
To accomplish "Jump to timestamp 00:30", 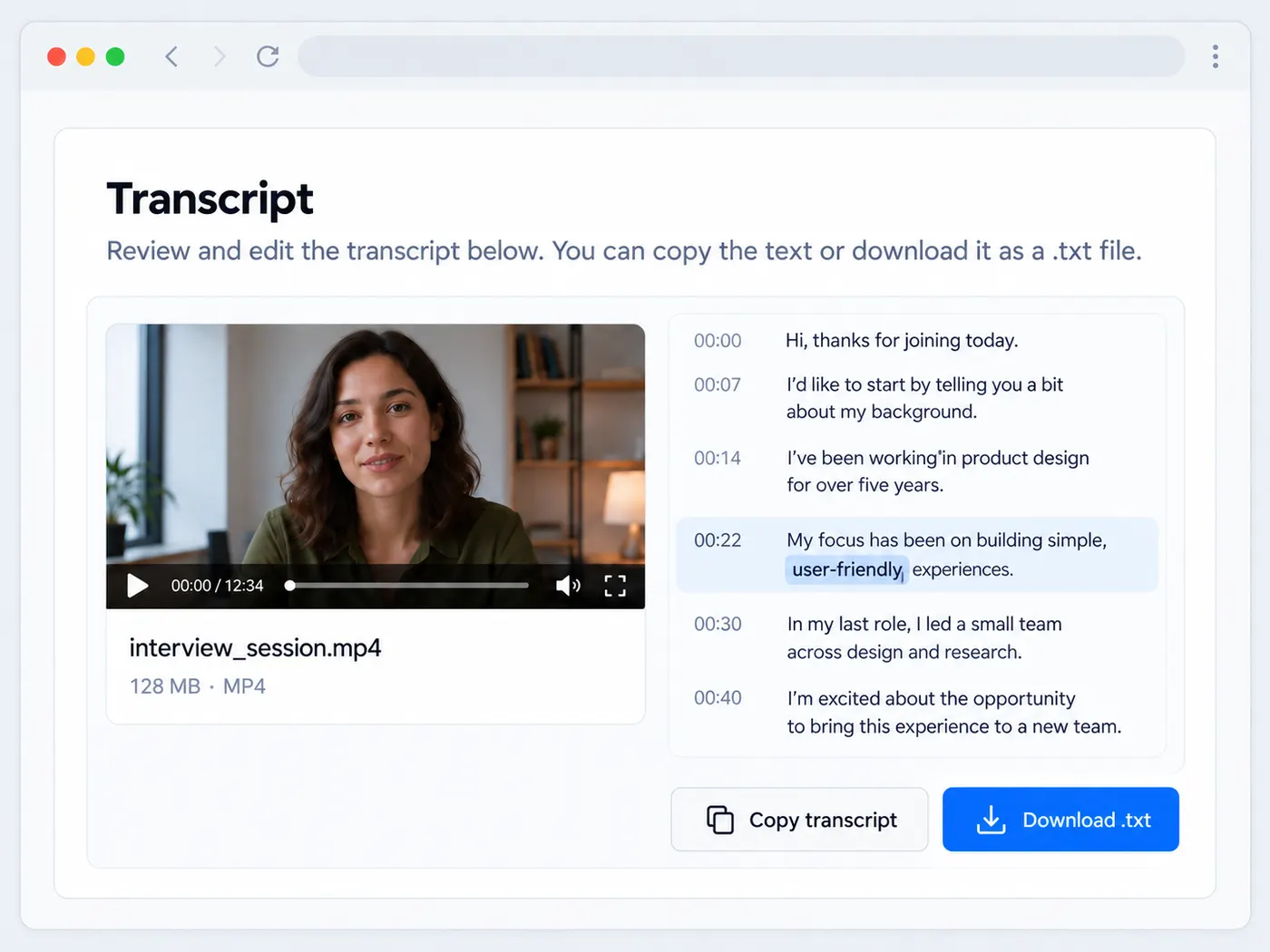I will (718, 624).
